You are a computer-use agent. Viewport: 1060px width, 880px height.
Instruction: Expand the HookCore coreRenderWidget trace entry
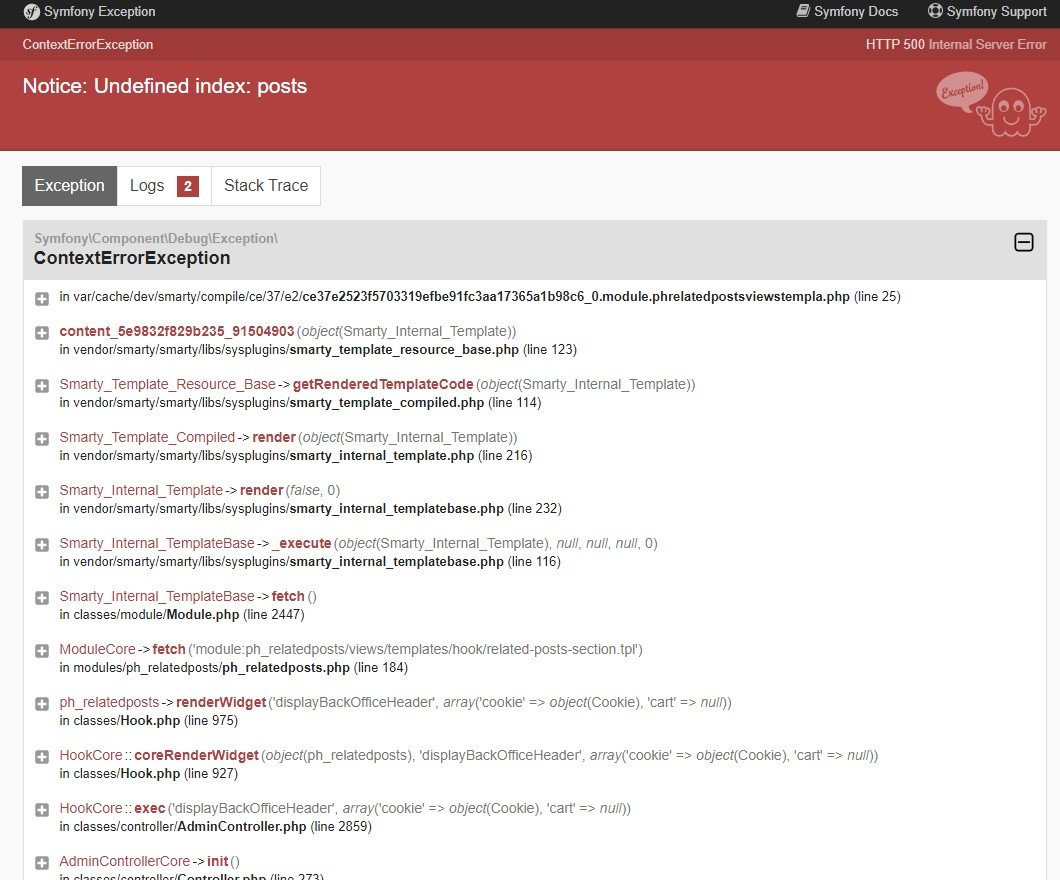pos(42,757)
